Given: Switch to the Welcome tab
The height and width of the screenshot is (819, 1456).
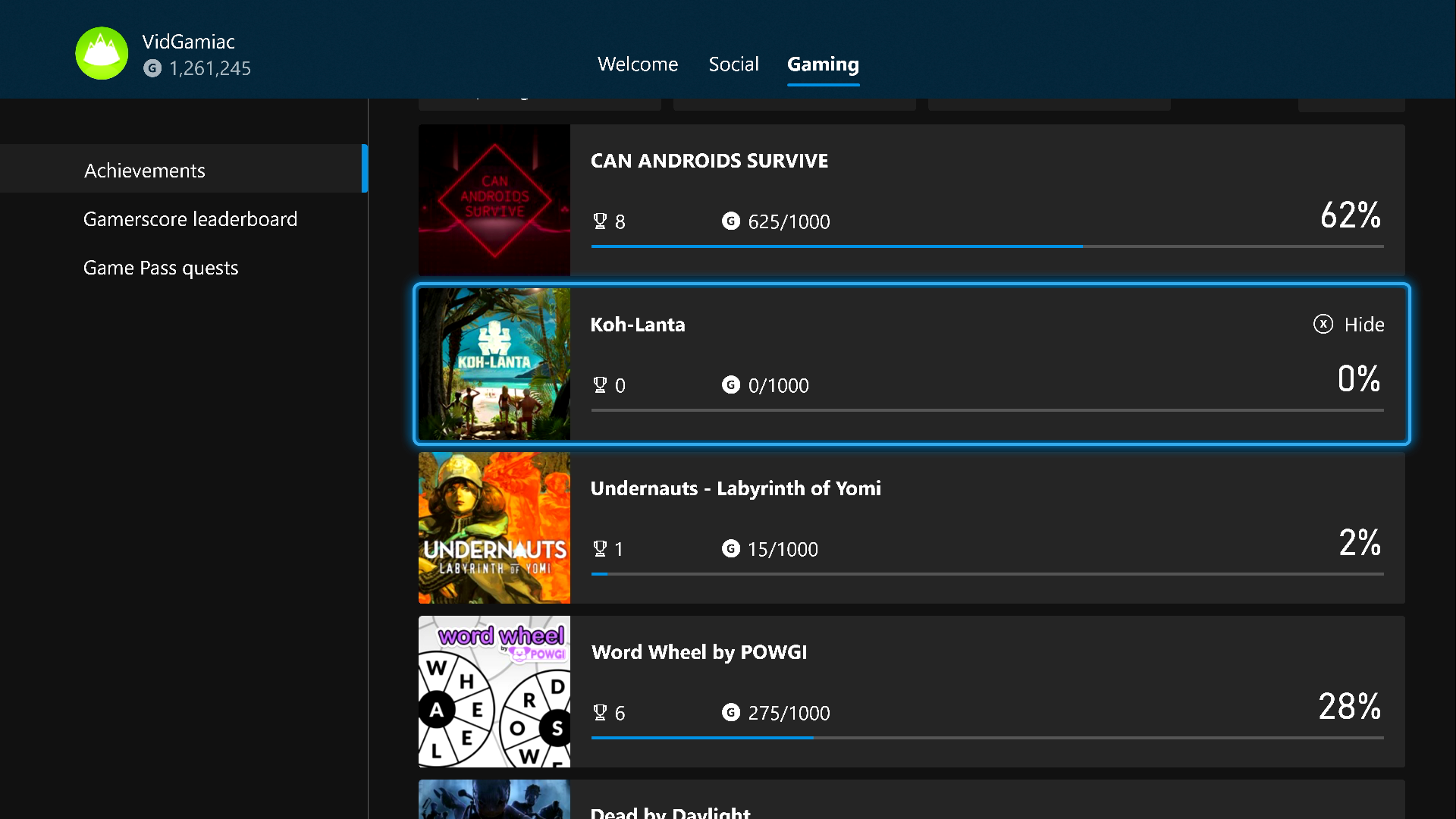Looking at the screenshot, I should click(637, 64).
